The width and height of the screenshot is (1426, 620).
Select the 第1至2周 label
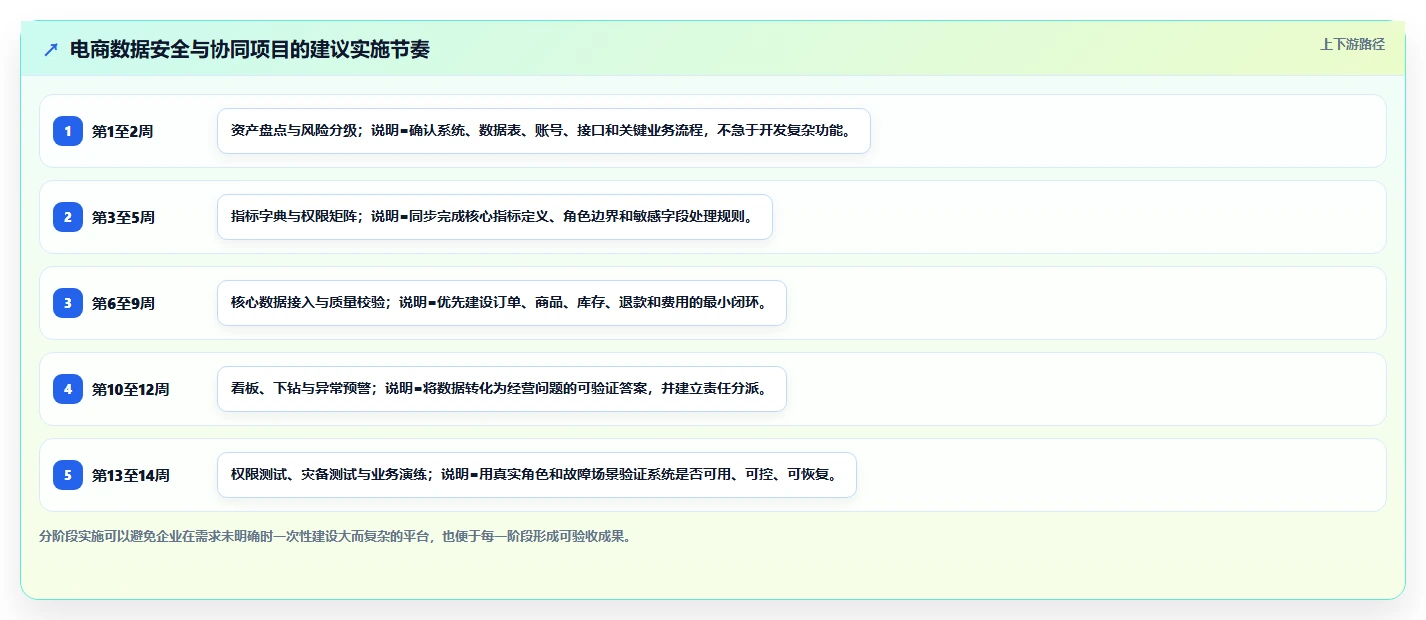122,131
